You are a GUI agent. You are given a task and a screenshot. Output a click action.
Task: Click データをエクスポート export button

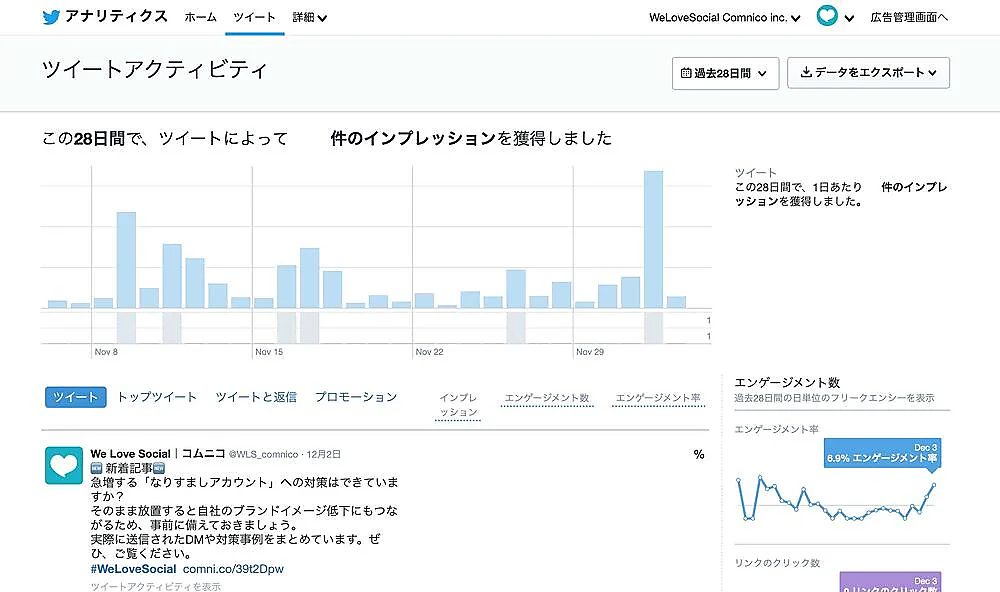click(868, 73)
